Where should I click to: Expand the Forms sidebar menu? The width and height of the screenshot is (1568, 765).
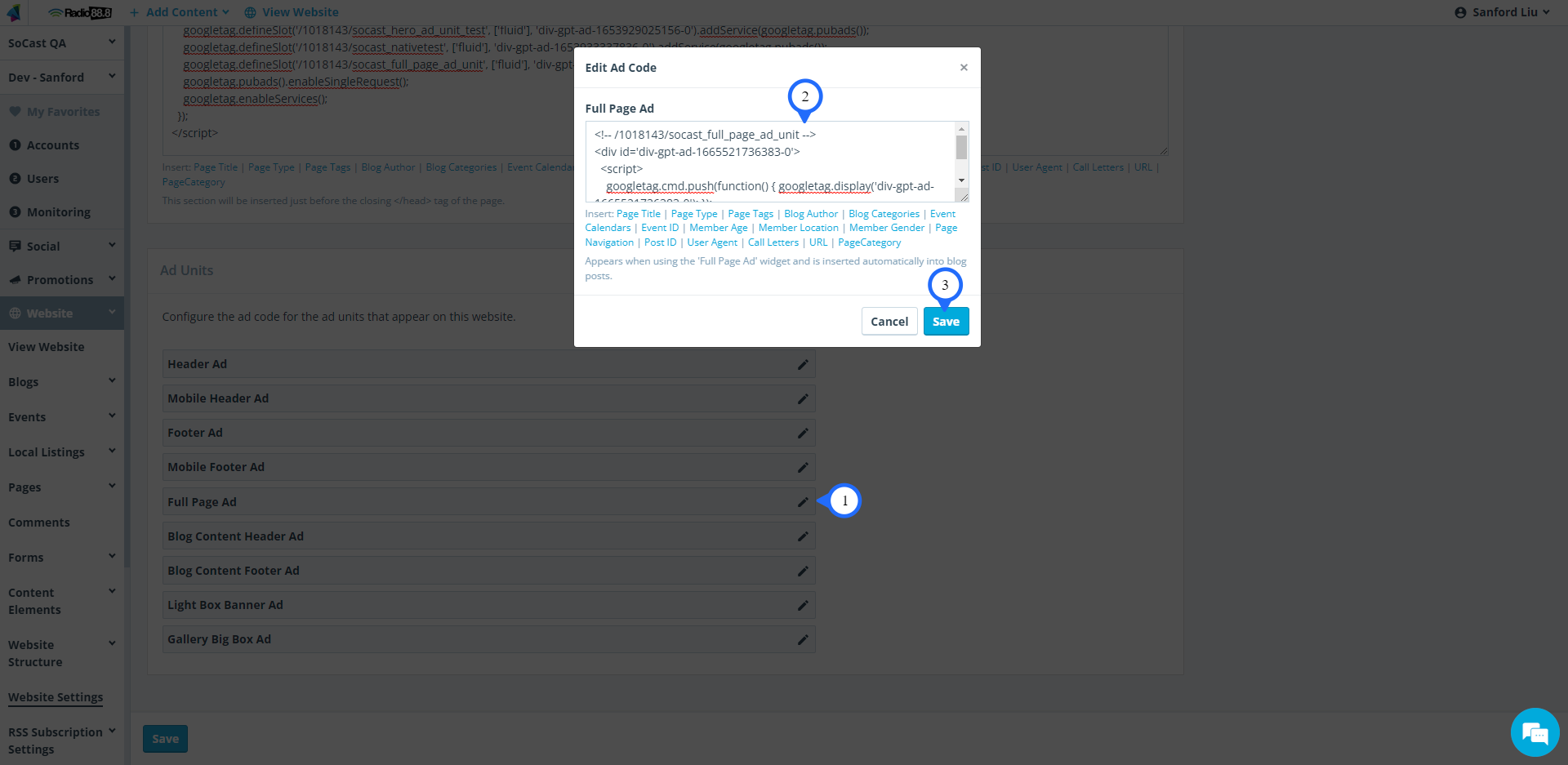[62, 558]
